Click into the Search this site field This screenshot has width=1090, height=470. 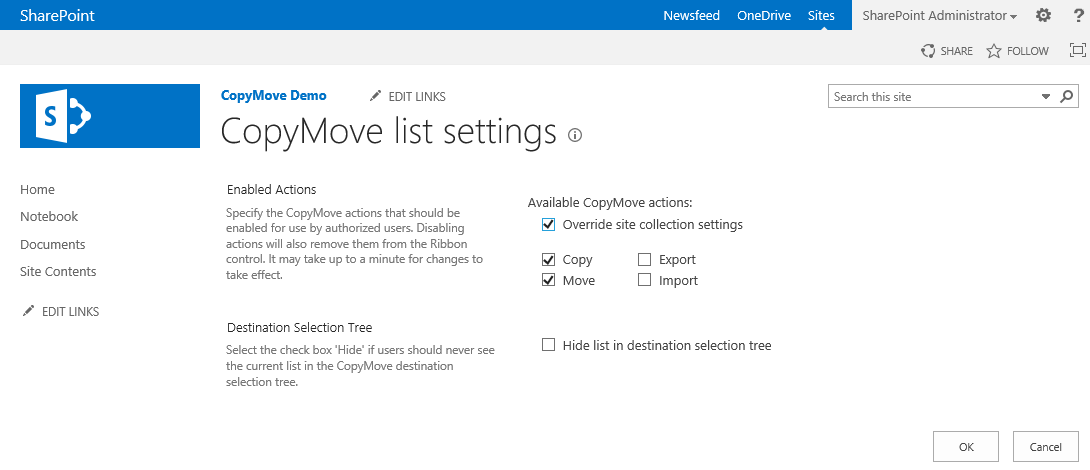click(934, 97)
